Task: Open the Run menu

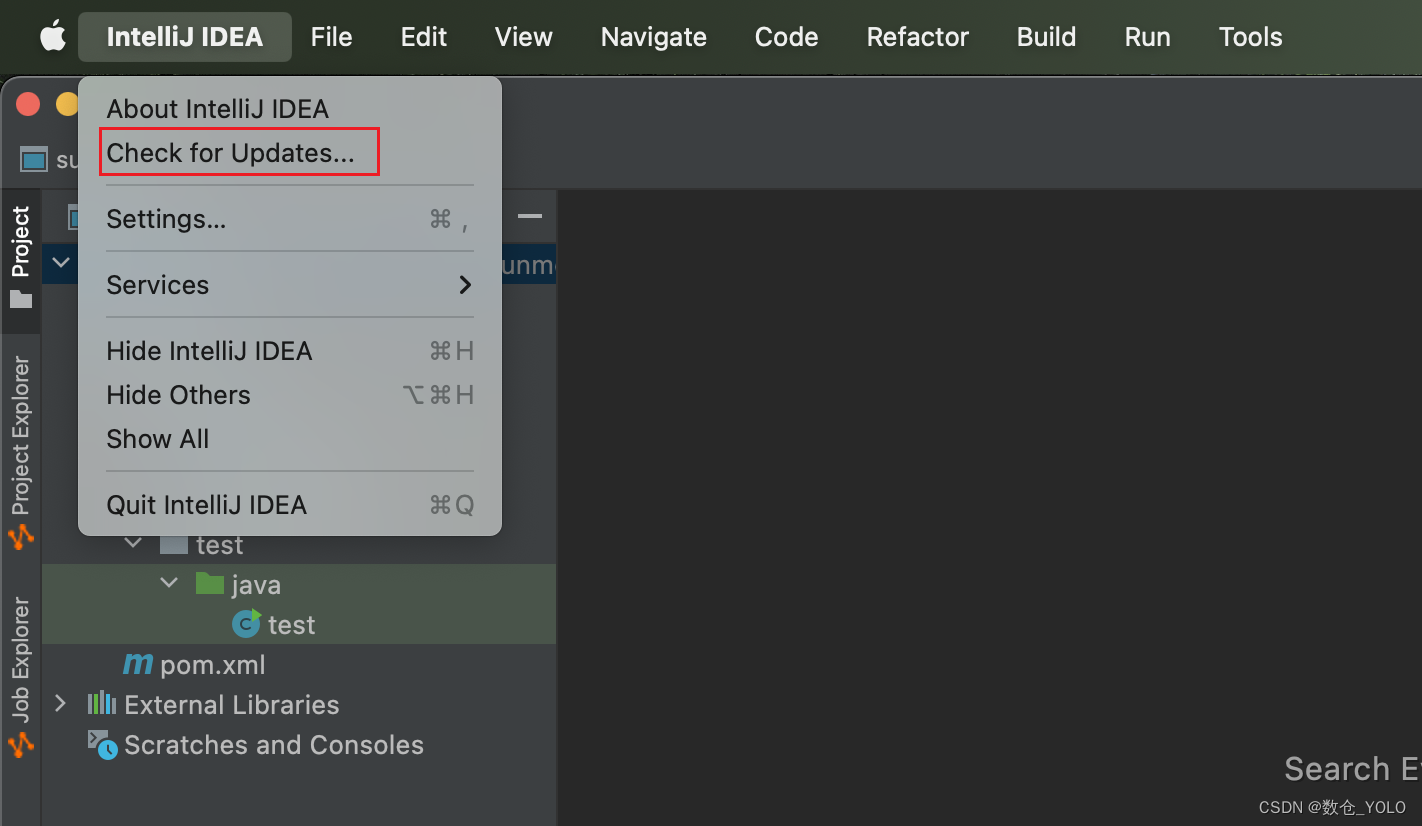Action: pos(1148,37)
